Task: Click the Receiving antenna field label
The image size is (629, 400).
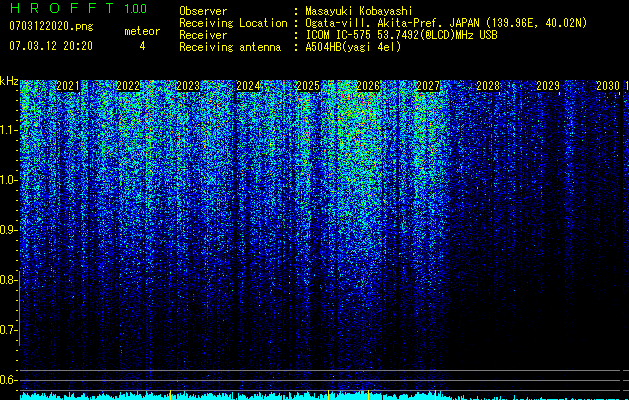Action: coord(230,47)
